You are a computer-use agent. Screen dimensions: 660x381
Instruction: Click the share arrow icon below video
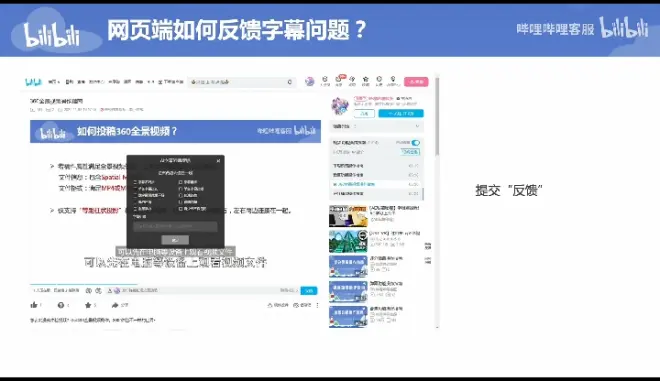pyautogui.click(x=115, y=305)
